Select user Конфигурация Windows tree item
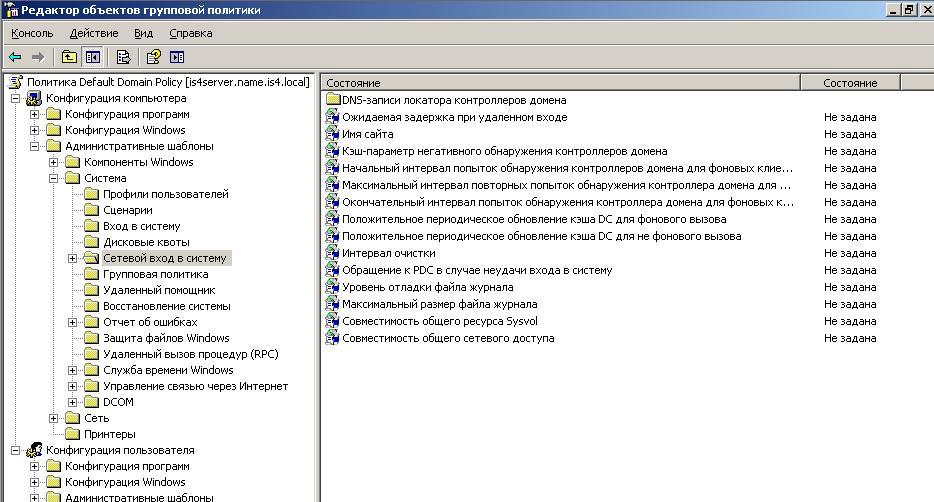 125,482
